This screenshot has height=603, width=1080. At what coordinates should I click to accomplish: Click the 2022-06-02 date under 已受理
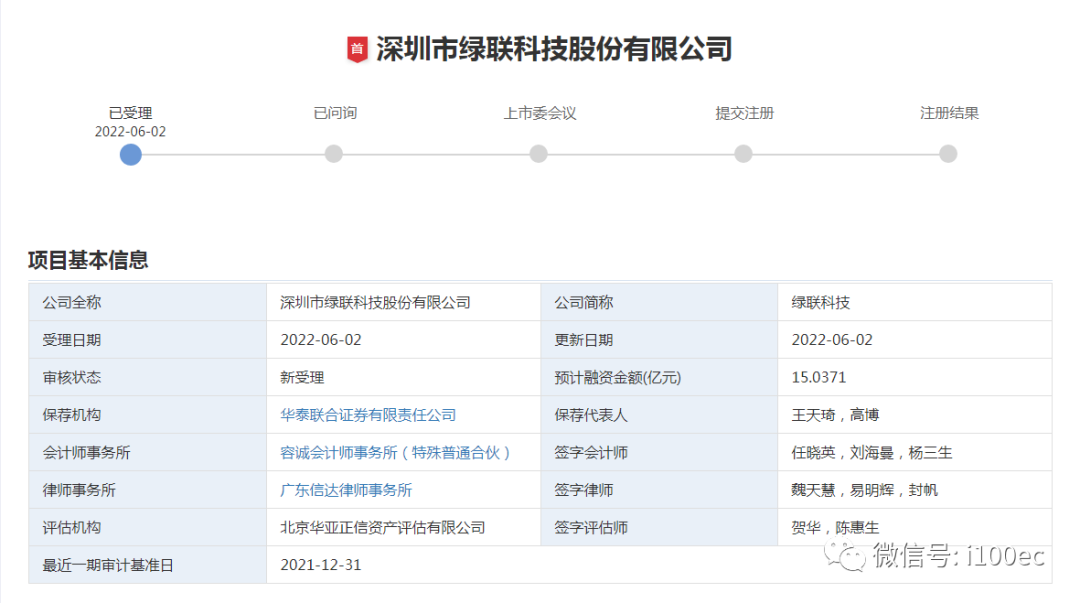(130, 132)
